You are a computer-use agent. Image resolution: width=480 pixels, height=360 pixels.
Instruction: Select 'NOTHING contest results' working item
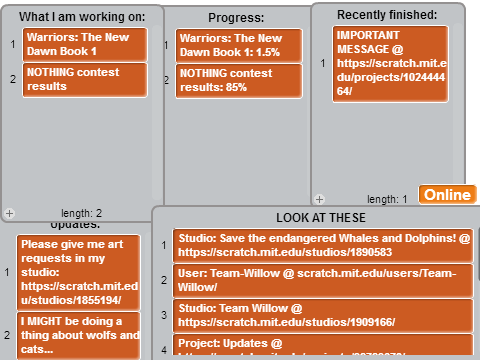[x=85, y=80]
